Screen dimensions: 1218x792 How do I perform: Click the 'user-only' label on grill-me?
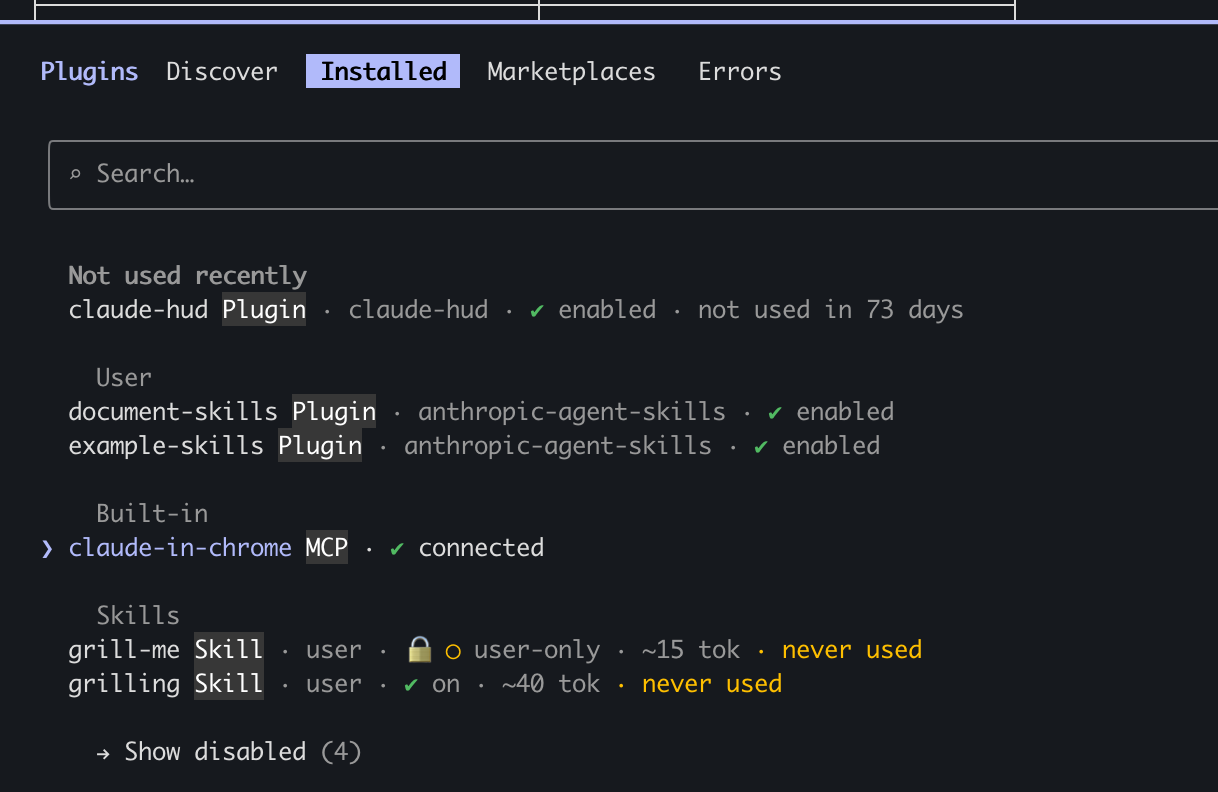pyautogui.click(x=537, y=650)
